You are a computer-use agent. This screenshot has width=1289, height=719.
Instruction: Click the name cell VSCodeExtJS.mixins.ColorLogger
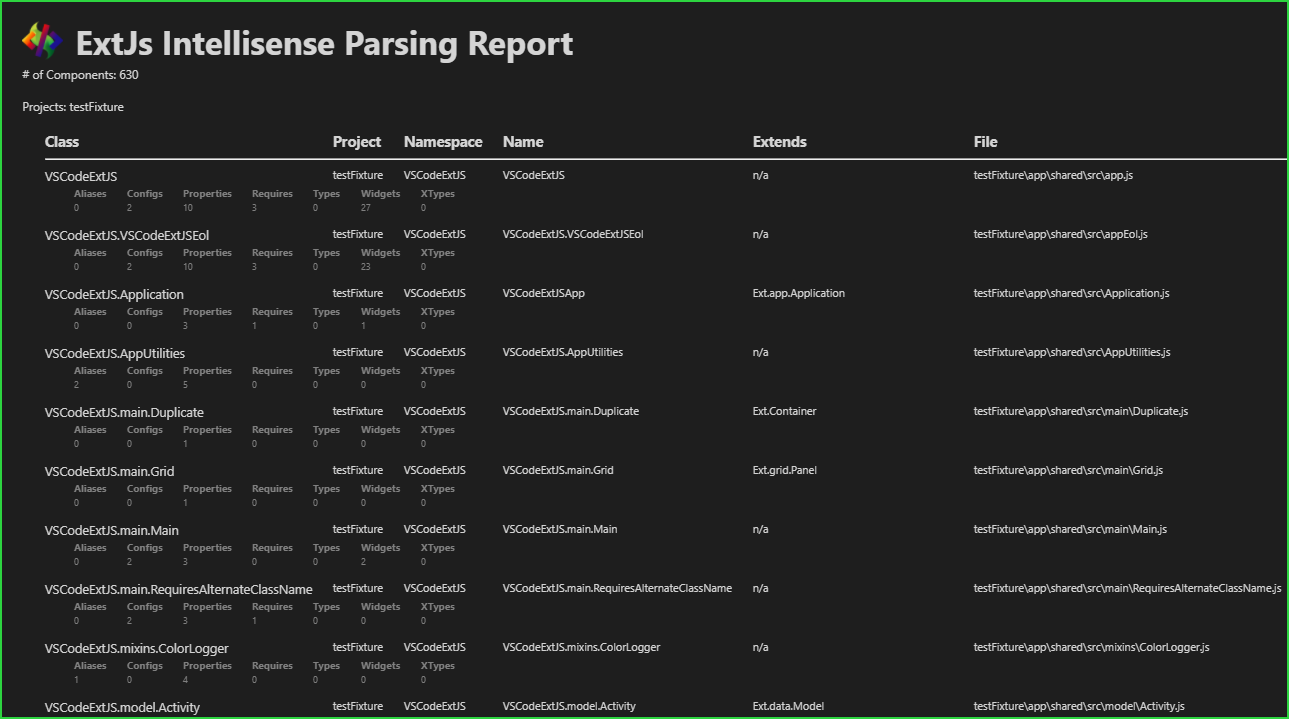[581, 648]
